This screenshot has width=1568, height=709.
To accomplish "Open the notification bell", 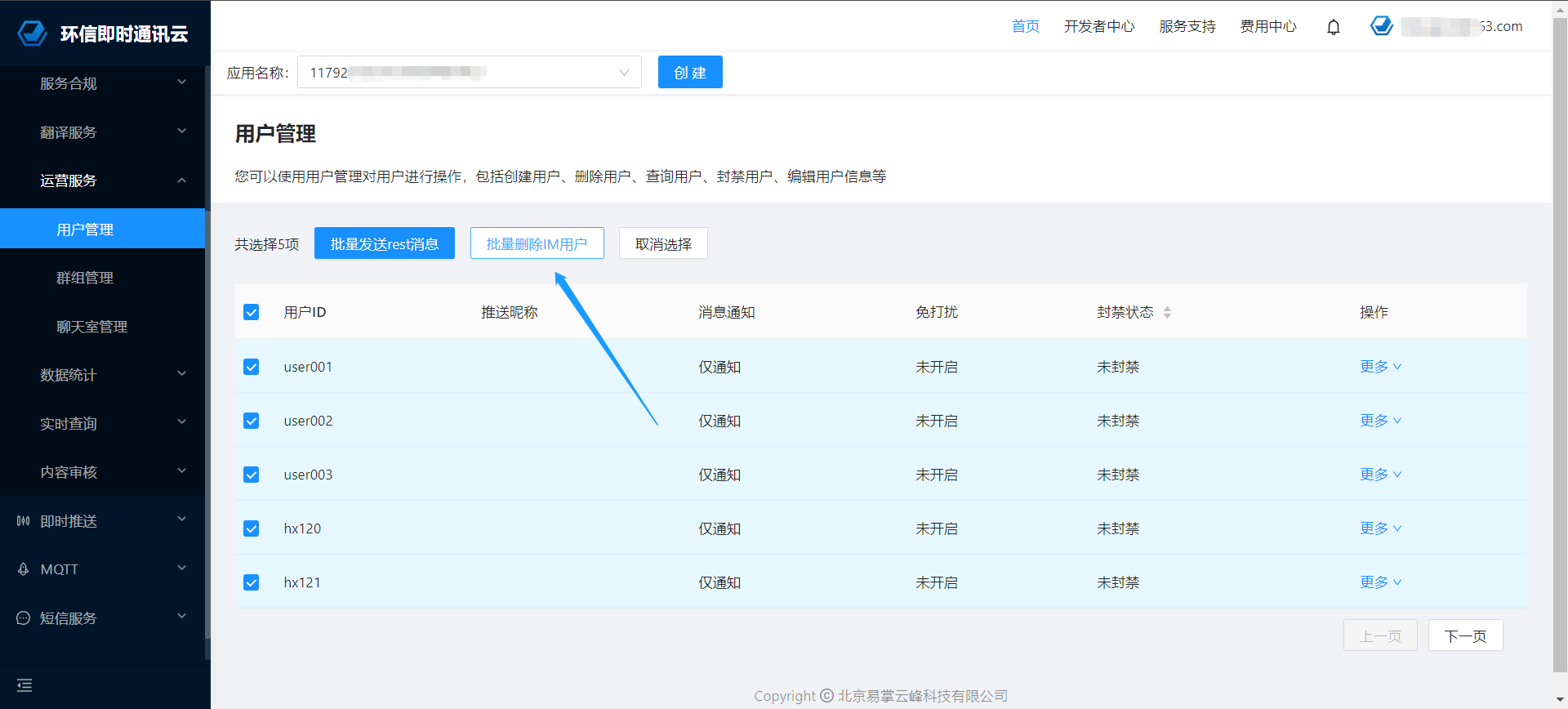I will [1334, 27].
